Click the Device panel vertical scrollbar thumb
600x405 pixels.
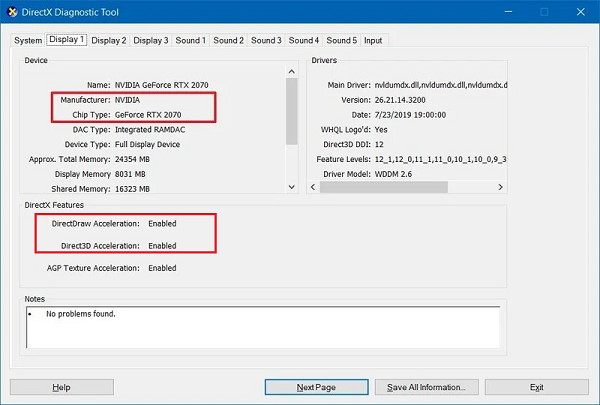tap(291, 110)
